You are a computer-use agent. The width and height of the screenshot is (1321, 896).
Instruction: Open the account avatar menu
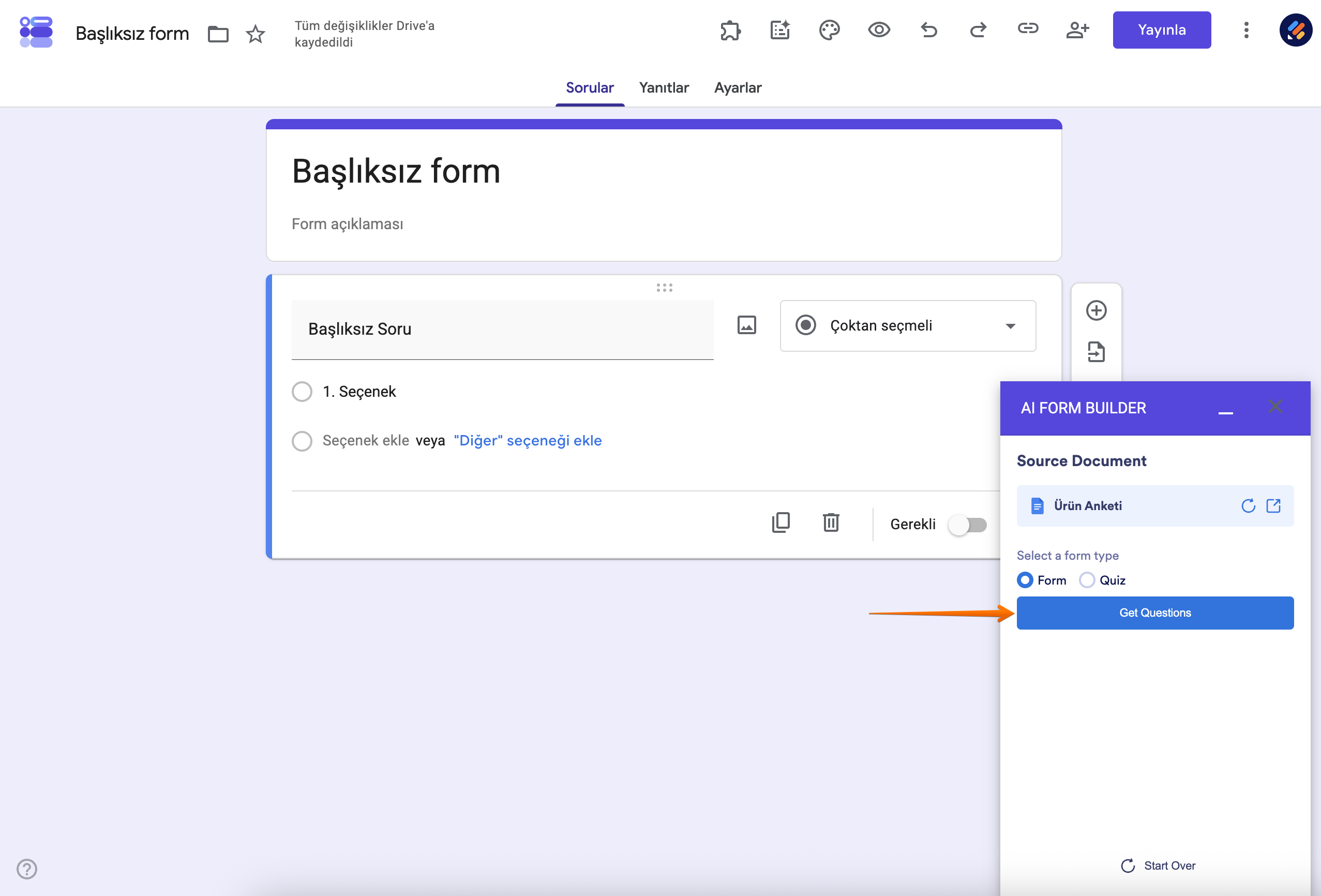tap(1296, 30)
